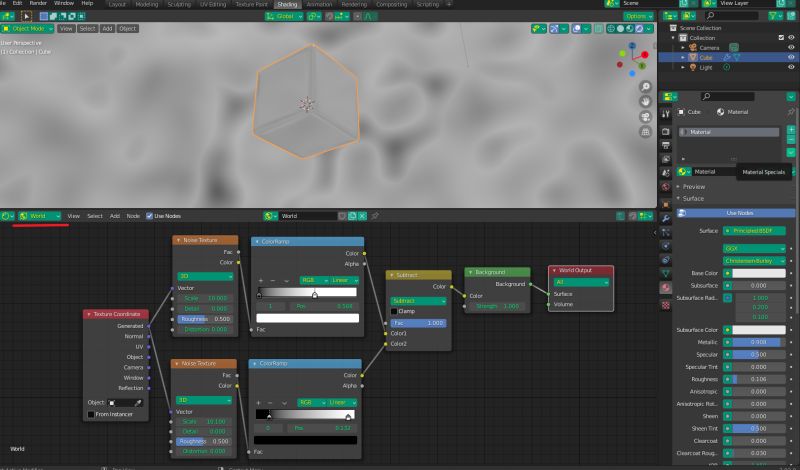Image resolution: width=800 pixels, height=470 pixels.
Task: Open the Object Mode dropdown
Action: (x=28, y=29)
